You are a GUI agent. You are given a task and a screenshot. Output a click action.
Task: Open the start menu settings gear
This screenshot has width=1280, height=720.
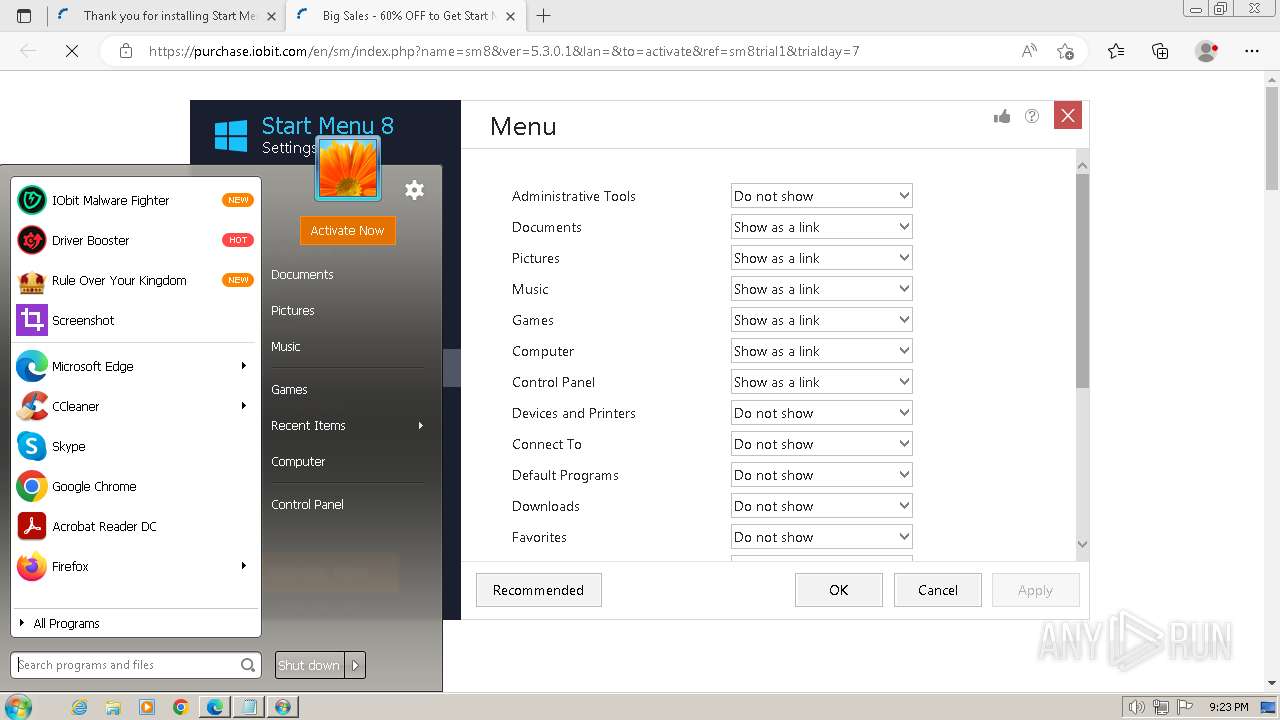414,190
